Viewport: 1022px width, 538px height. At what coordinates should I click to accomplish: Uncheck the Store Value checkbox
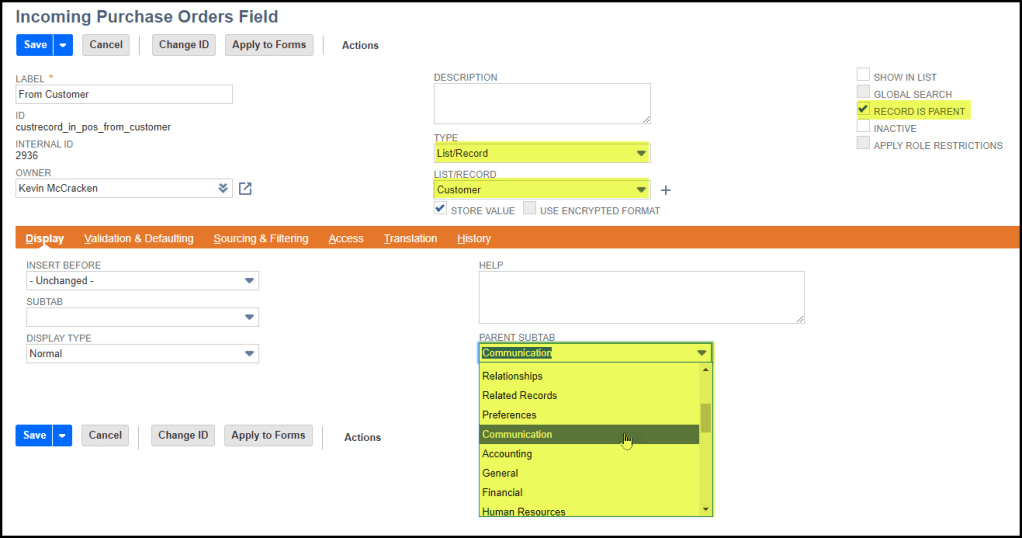(x=440, y=210)
